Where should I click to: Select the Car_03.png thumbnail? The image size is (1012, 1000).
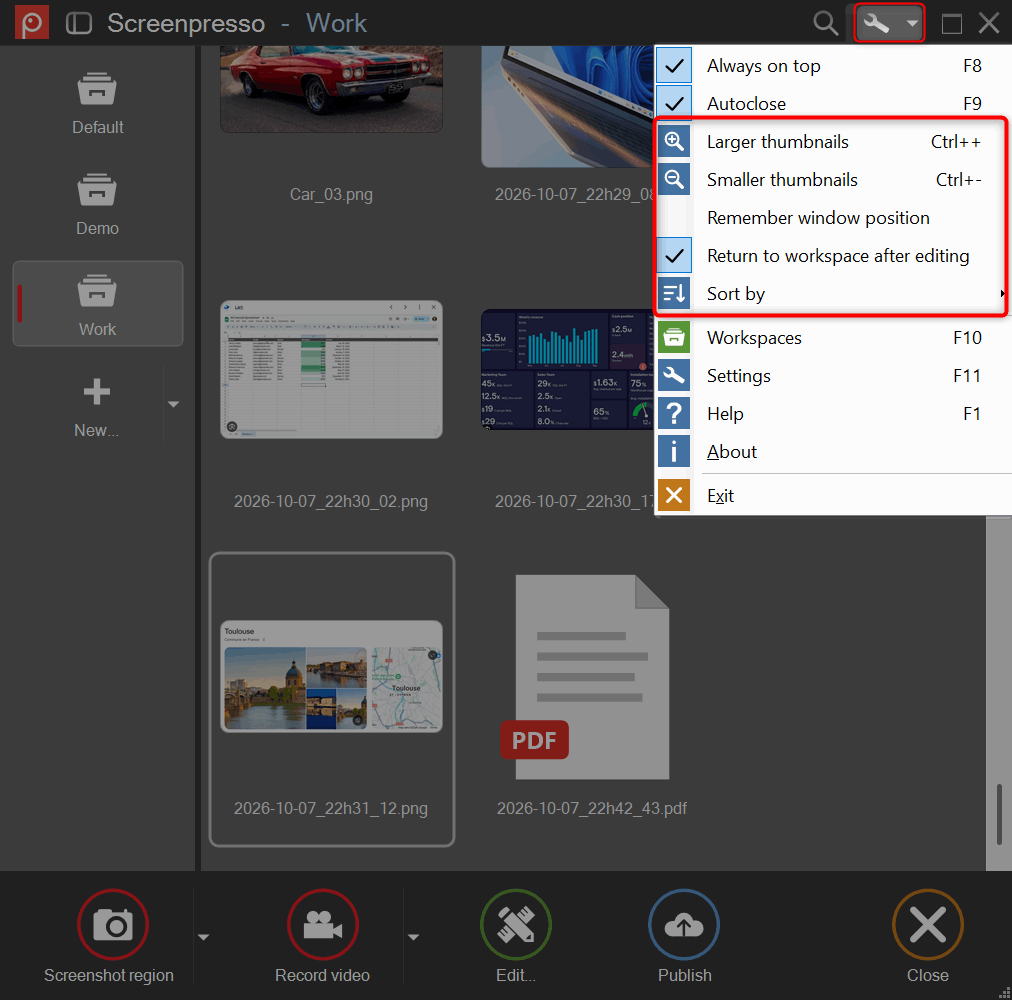point(331,88)
